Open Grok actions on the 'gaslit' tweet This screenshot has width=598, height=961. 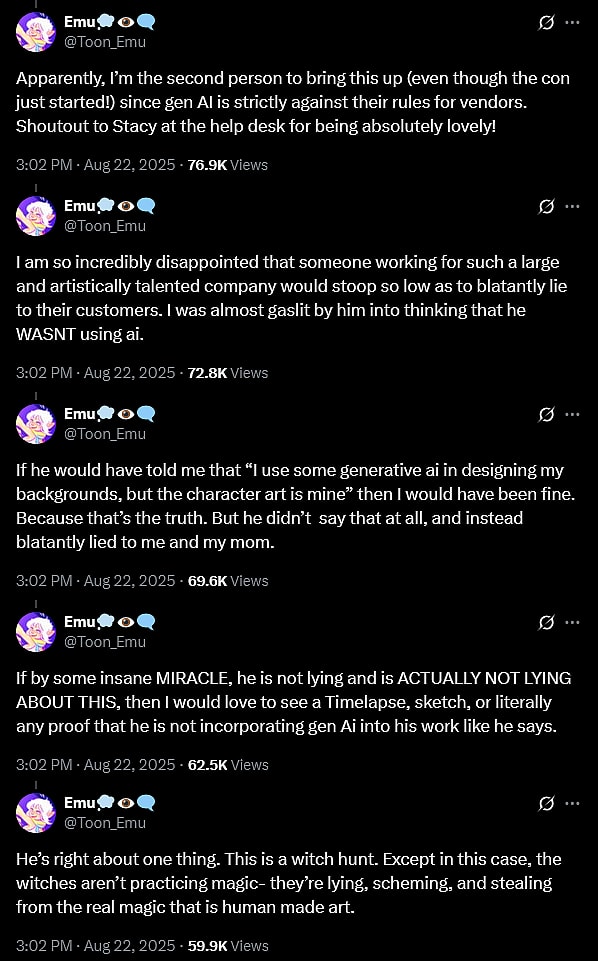[x=546, y=207]
